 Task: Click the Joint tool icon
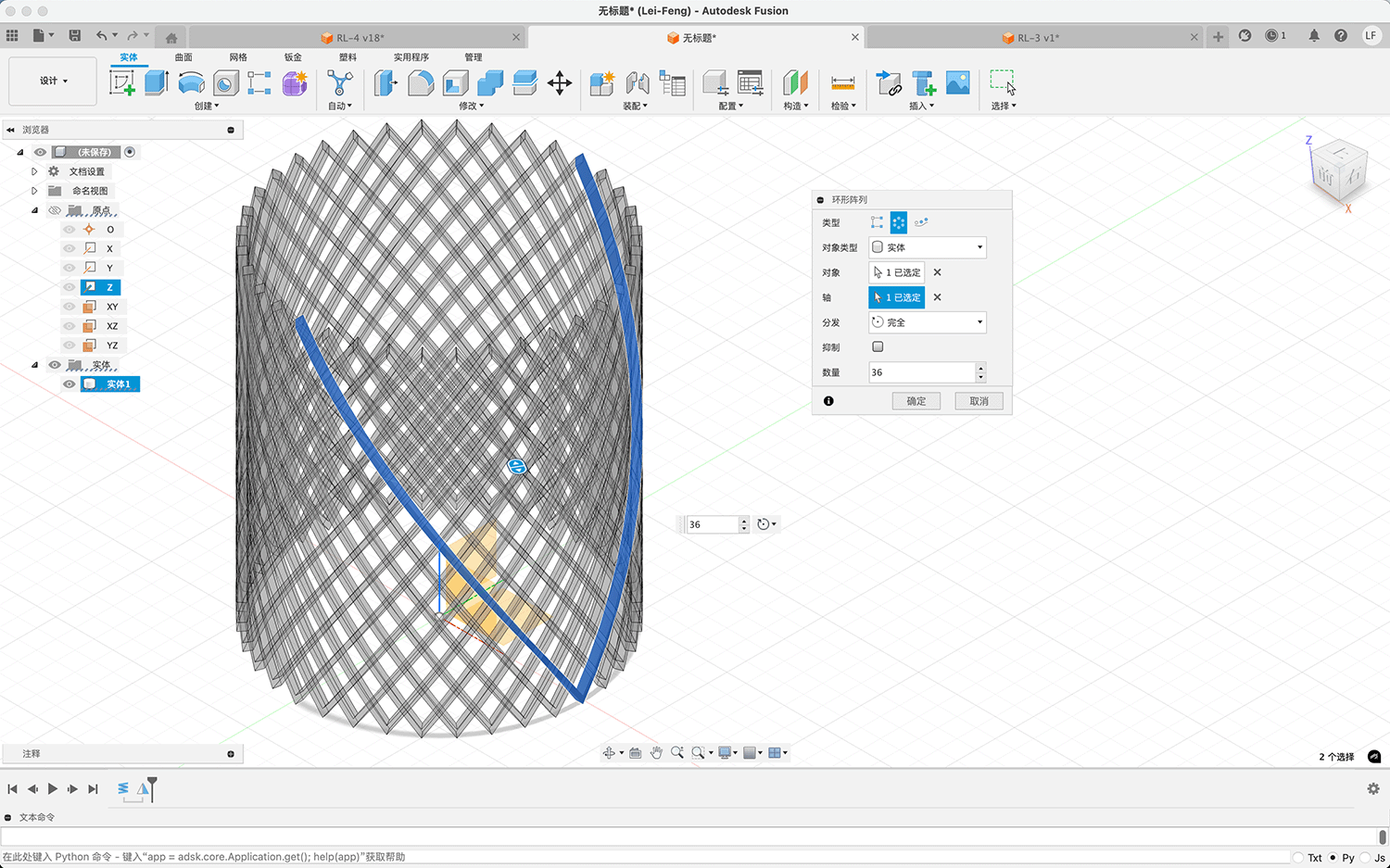(x=638, y=83)
